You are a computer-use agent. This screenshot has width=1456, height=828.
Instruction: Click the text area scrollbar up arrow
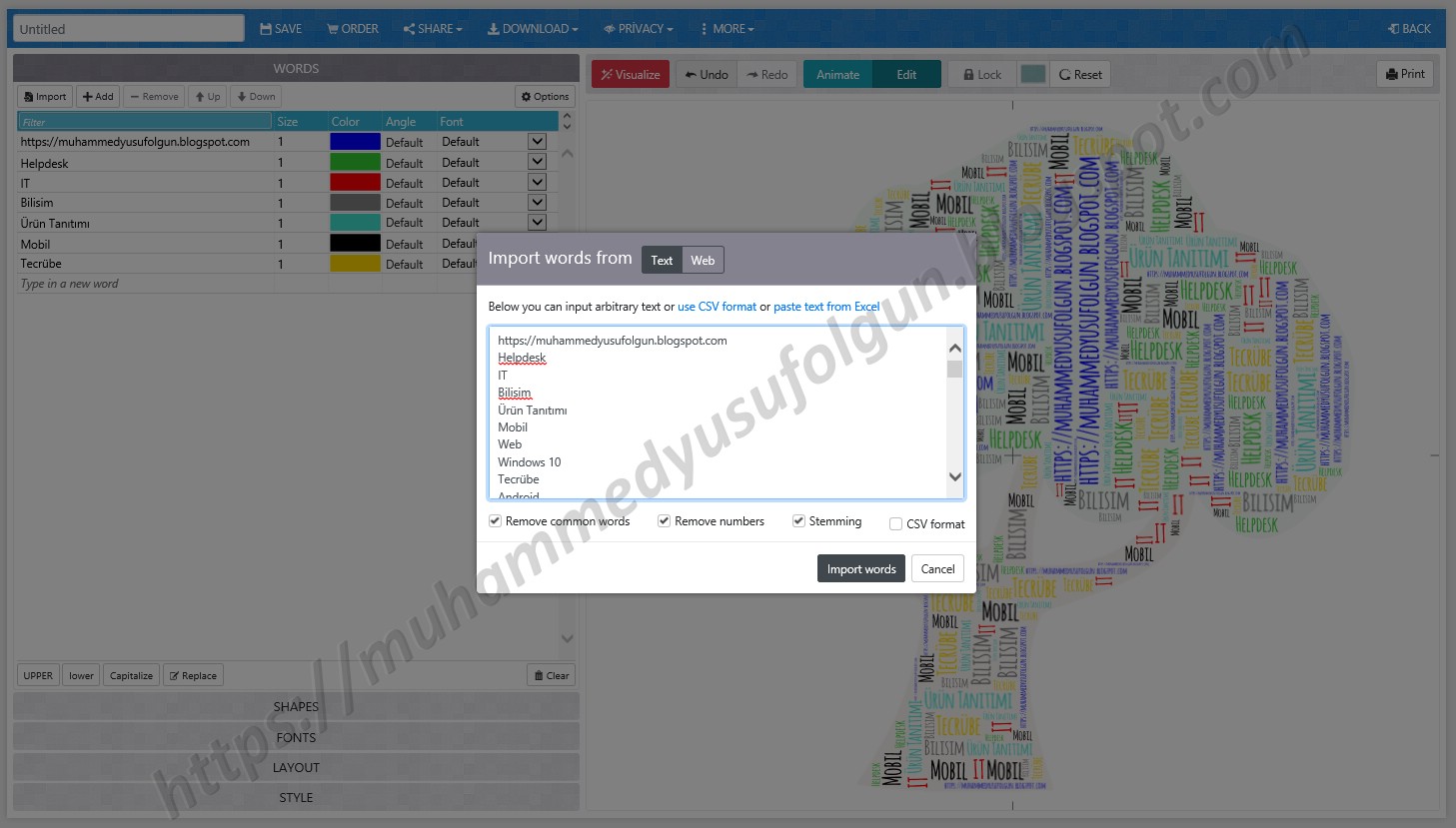tap(954, 348)
